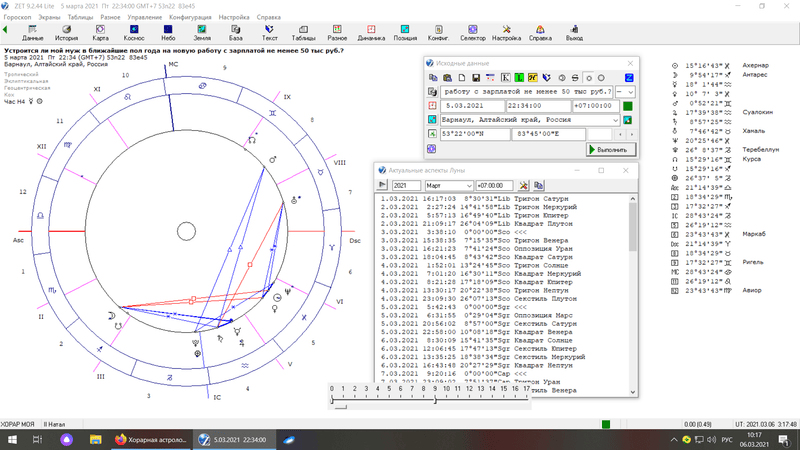Screen dimensions: 800x450
Task: Open Хорарная астрология Firefox taskbar item
Action: (x=150, y=439)
